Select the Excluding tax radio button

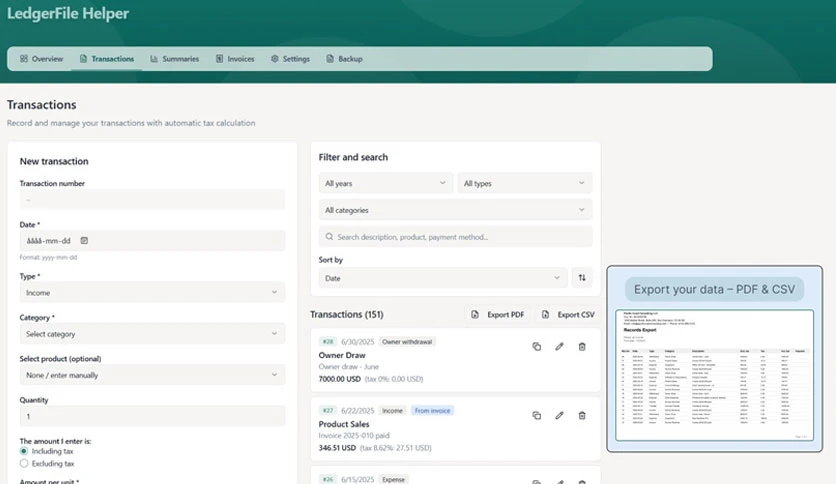24,464
